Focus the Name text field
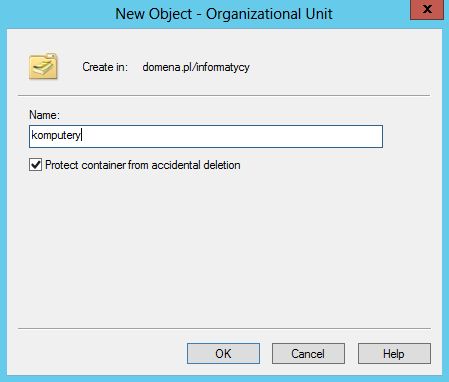The width and height of the screenshot is (449, 382). coord(206,136)
